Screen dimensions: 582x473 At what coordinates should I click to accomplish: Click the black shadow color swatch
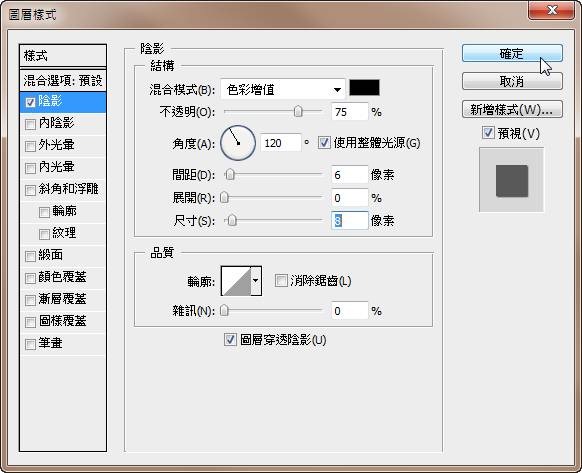[x=364, y=88]
